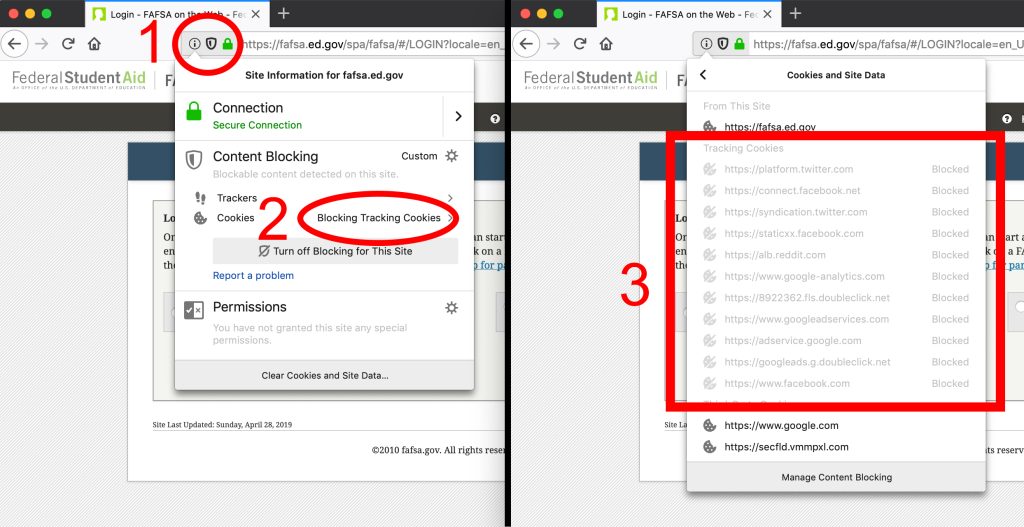Expand Connection details arrow

click(x=458, y=116)
